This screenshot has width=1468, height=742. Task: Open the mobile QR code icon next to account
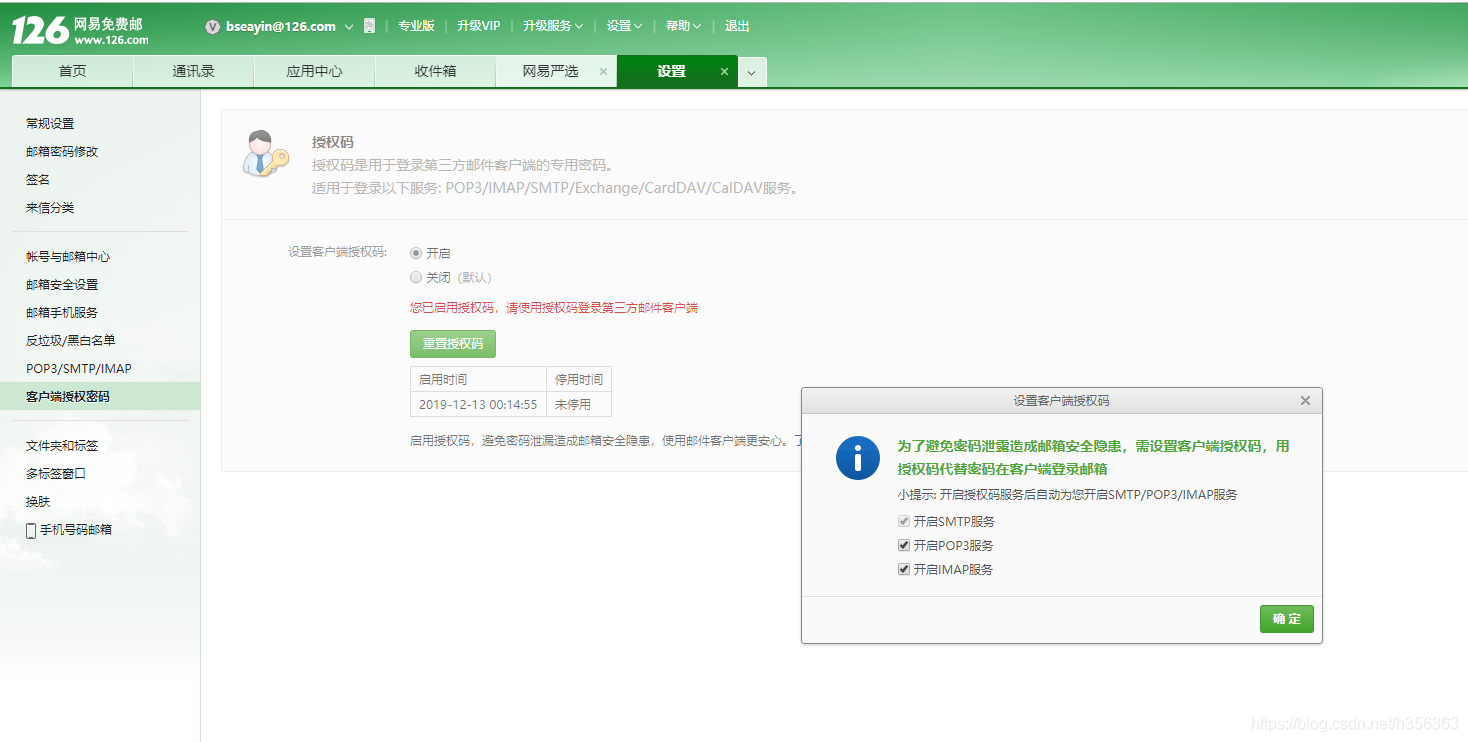pos(369,26)
